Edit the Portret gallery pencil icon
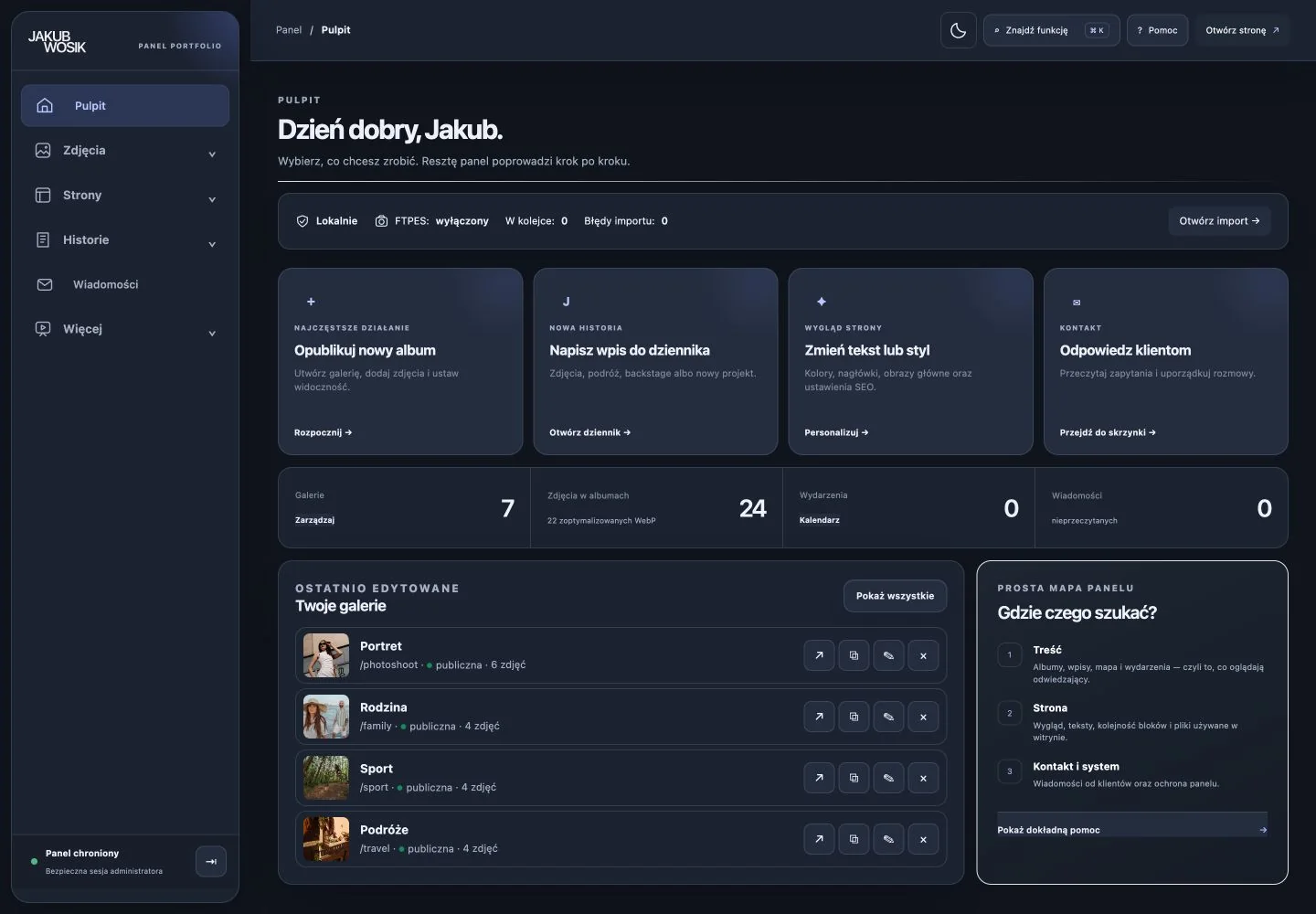This screenshot has height=914, width=1316. (888, 655)
